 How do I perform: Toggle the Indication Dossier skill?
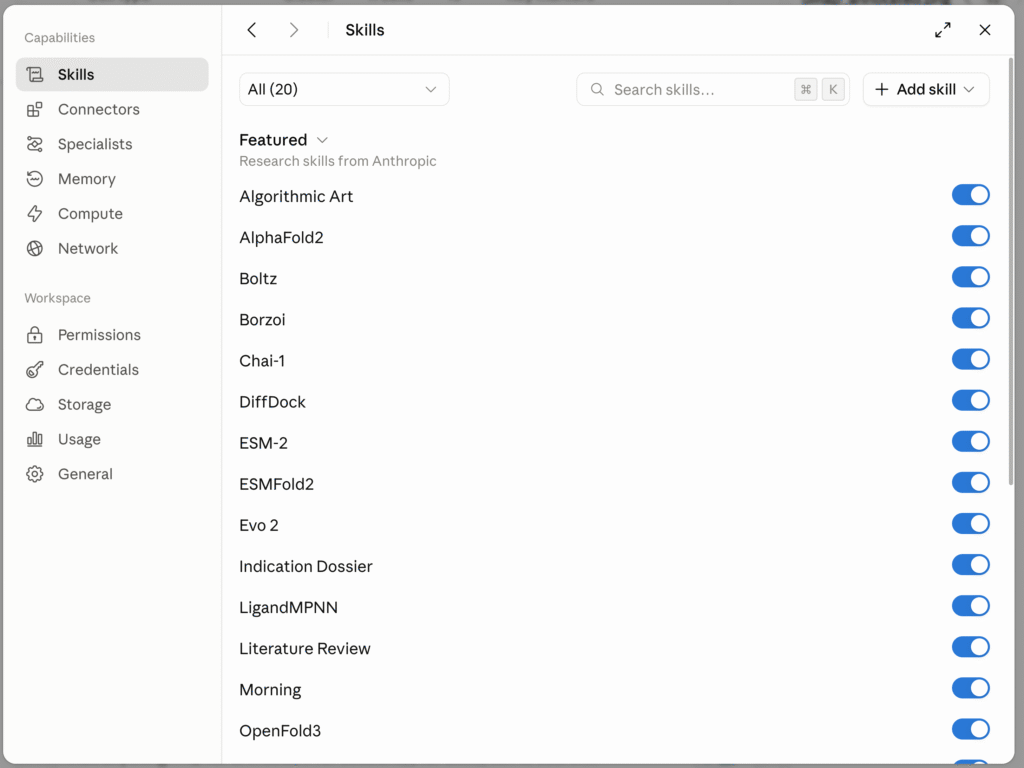coord(970,565)
